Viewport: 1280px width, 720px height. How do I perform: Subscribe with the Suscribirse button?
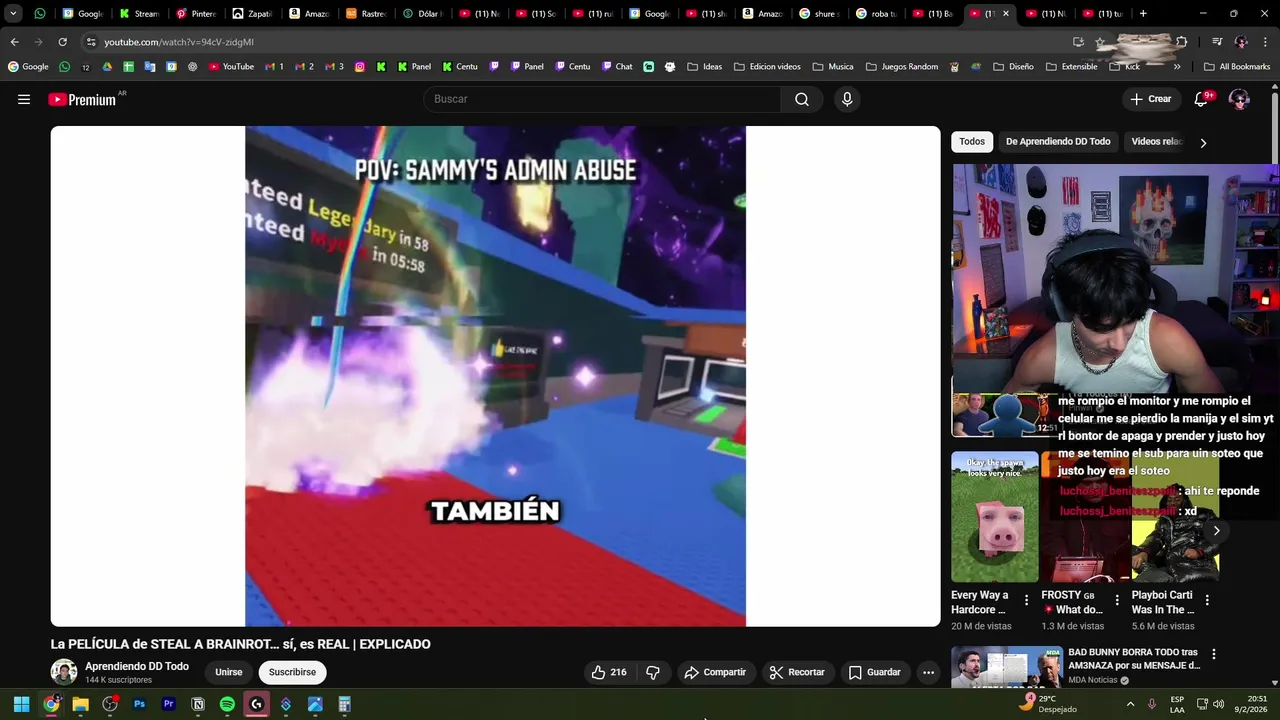click(292, 672)
